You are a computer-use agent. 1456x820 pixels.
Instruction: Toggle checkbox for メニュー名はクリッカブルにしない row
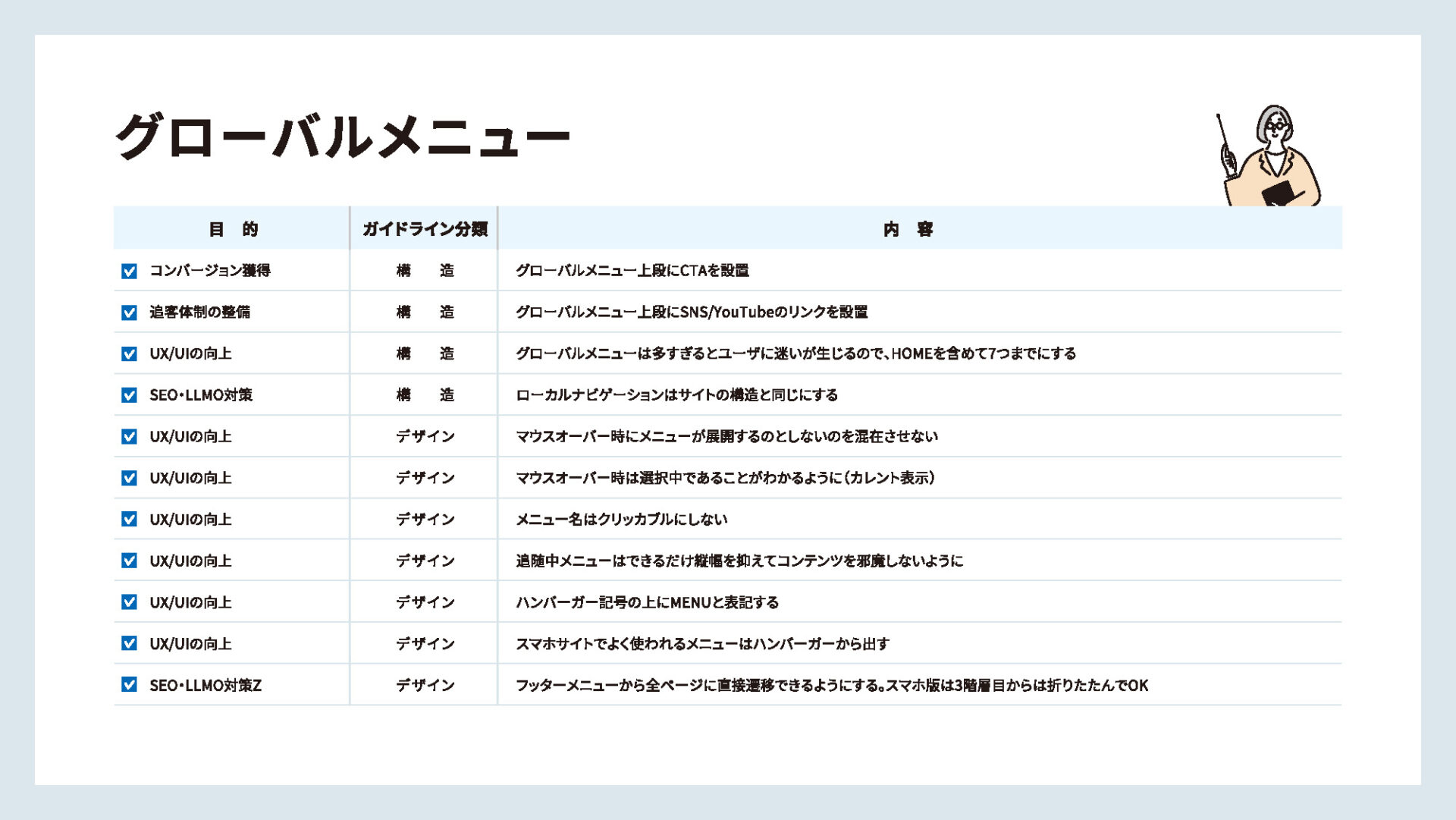point(129,519)
